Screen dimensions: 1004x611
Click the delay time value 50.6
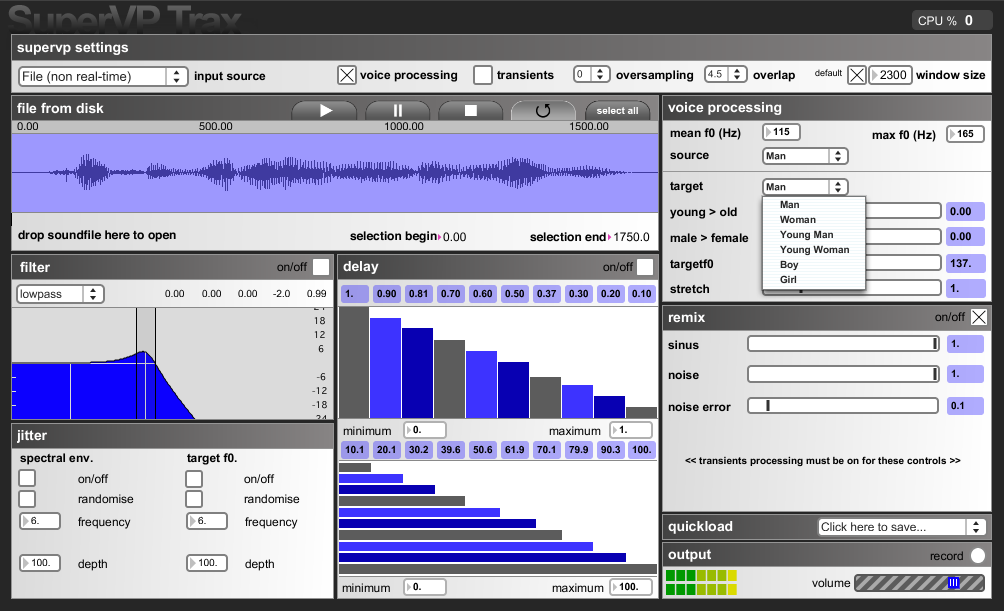coord(482,450)
